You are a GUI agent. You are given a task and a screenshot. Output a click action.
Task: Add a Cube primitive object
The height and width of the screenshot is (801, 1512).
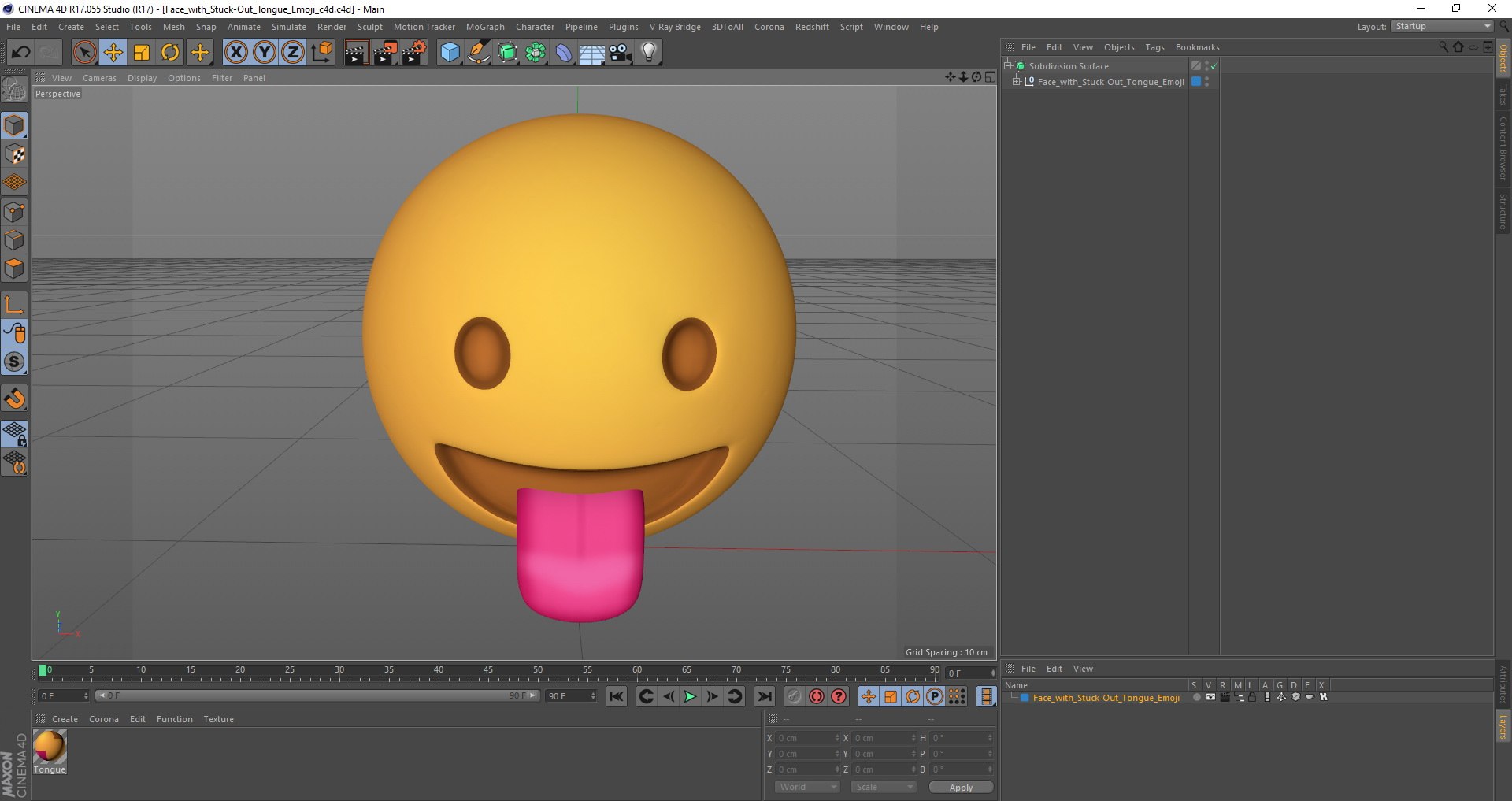coord(450,53)
